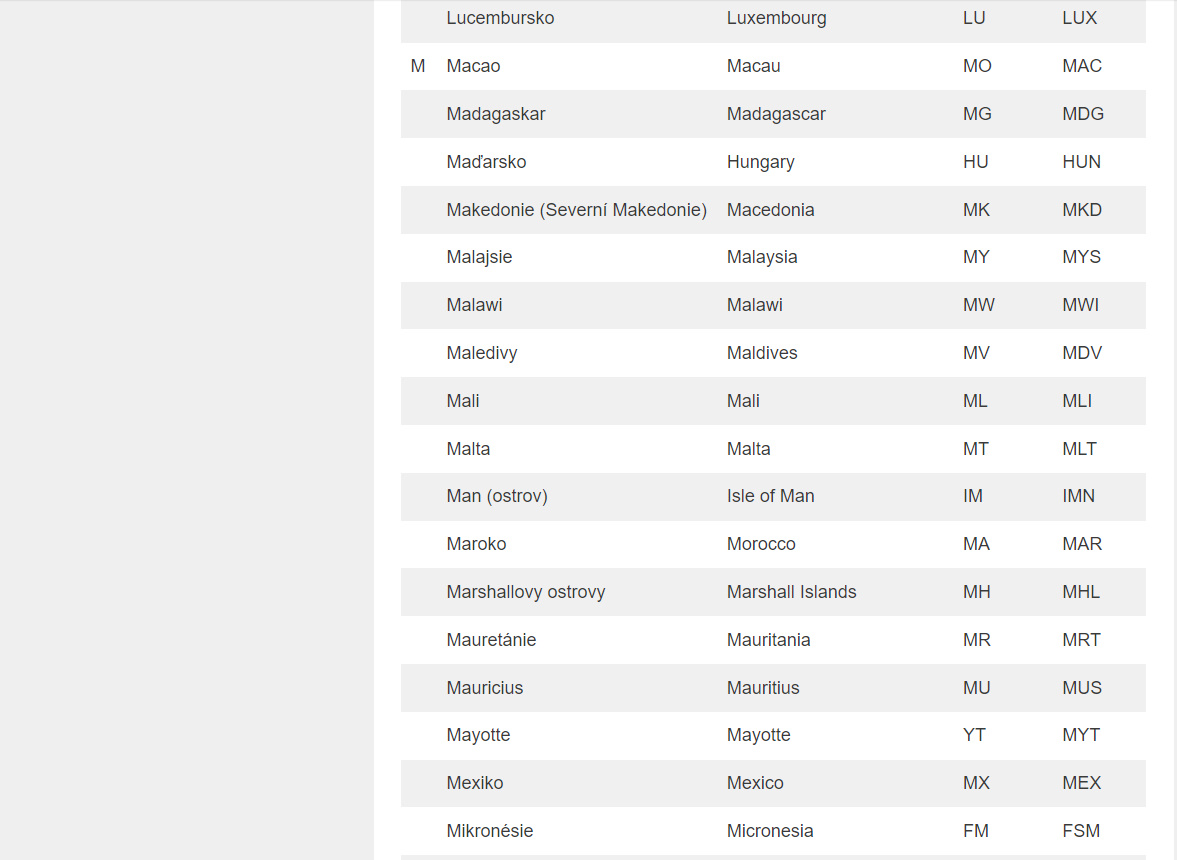Select the 'Malajsie' country name
The image size is (1177, 860).
point(479,257)
